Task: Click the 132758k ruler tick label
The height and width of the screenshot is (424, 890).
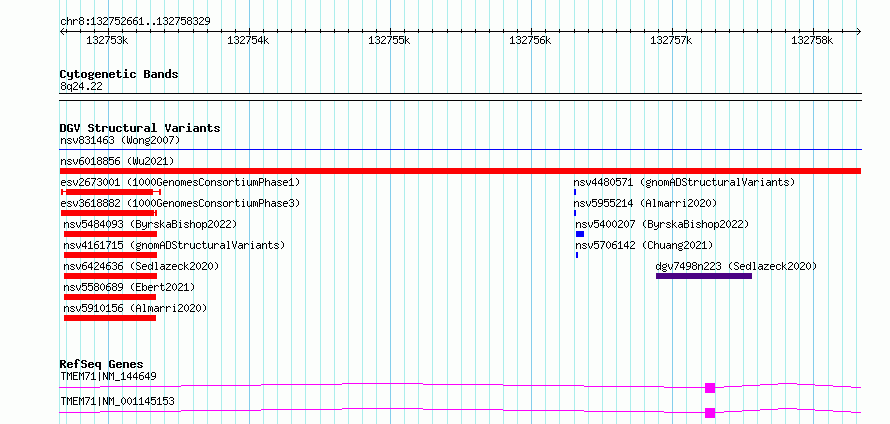Action: click(812, 40)
